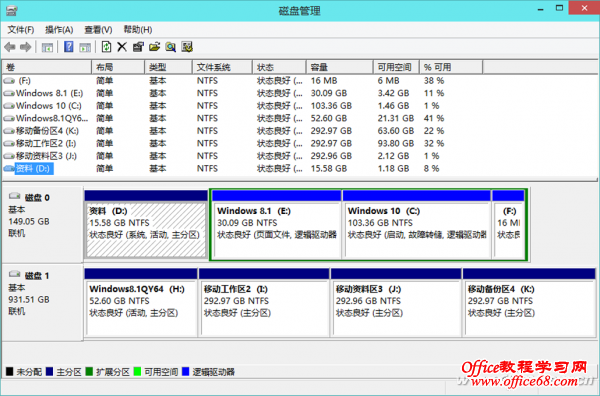Viewport: 600px width, 396px height.
Task: Open the 操作(A) menu
Action: click(x=59, y=30)
